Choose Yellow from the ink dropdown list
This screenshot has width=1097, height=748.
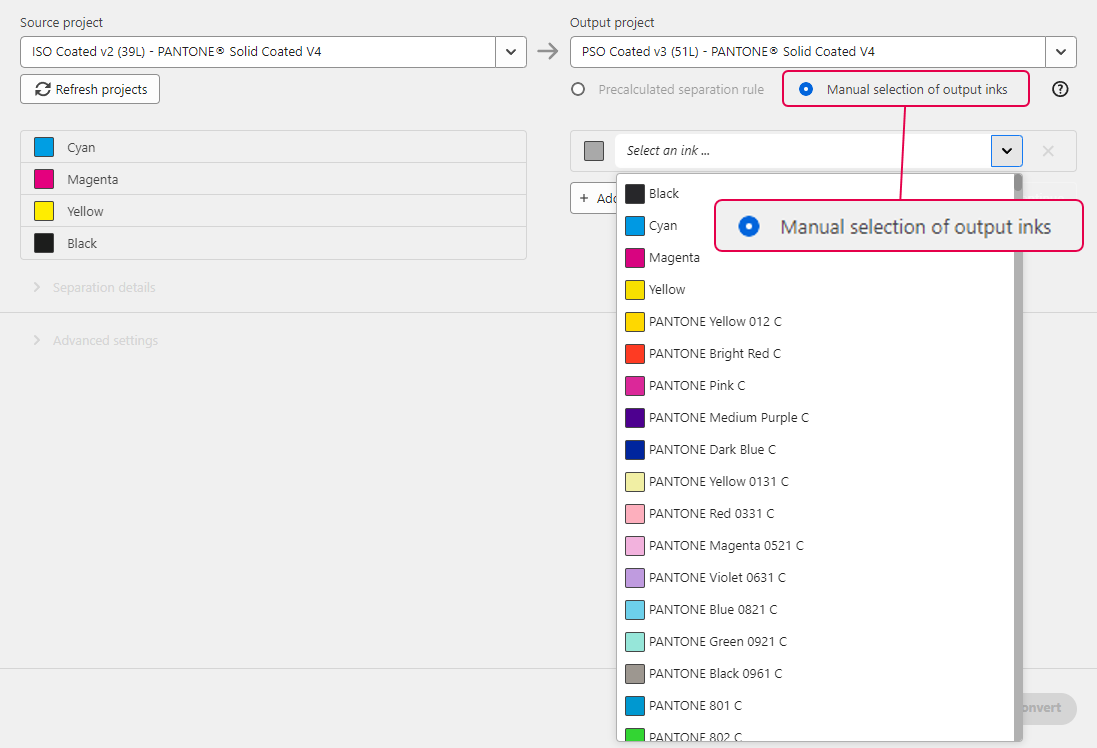[x=816, y=290]
